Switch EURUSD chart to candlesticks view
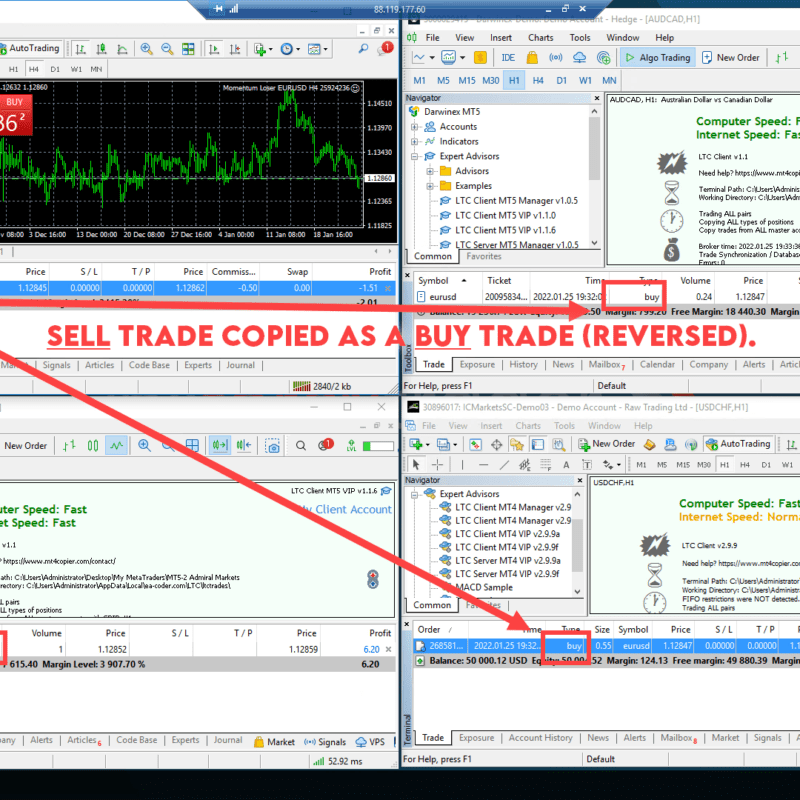This screenshot has height=800, width=800. coord(101,49)
